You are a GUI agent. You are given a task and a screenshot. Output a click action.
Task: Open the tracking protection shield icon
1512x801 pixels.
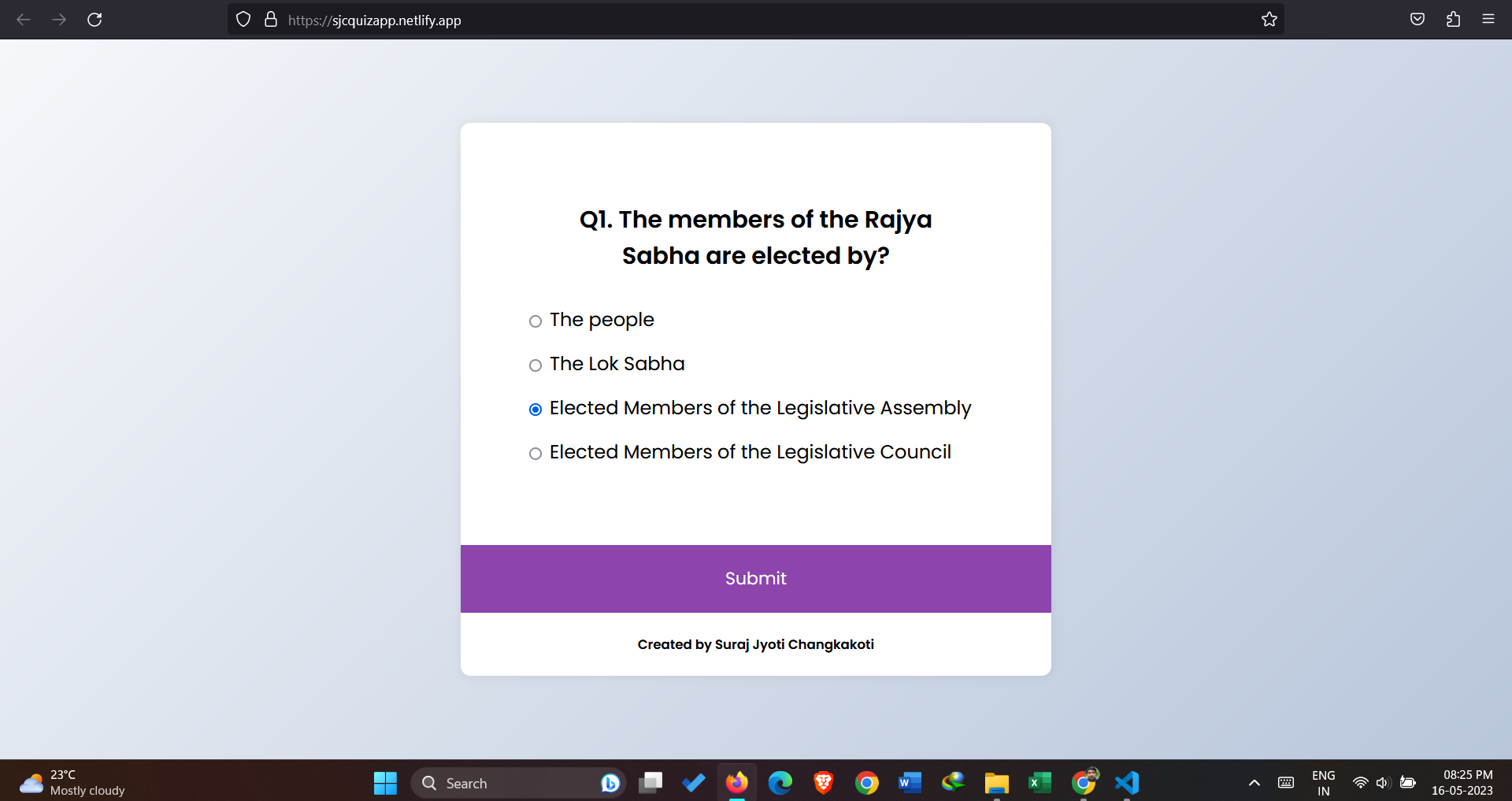click(x=243, y=20)
